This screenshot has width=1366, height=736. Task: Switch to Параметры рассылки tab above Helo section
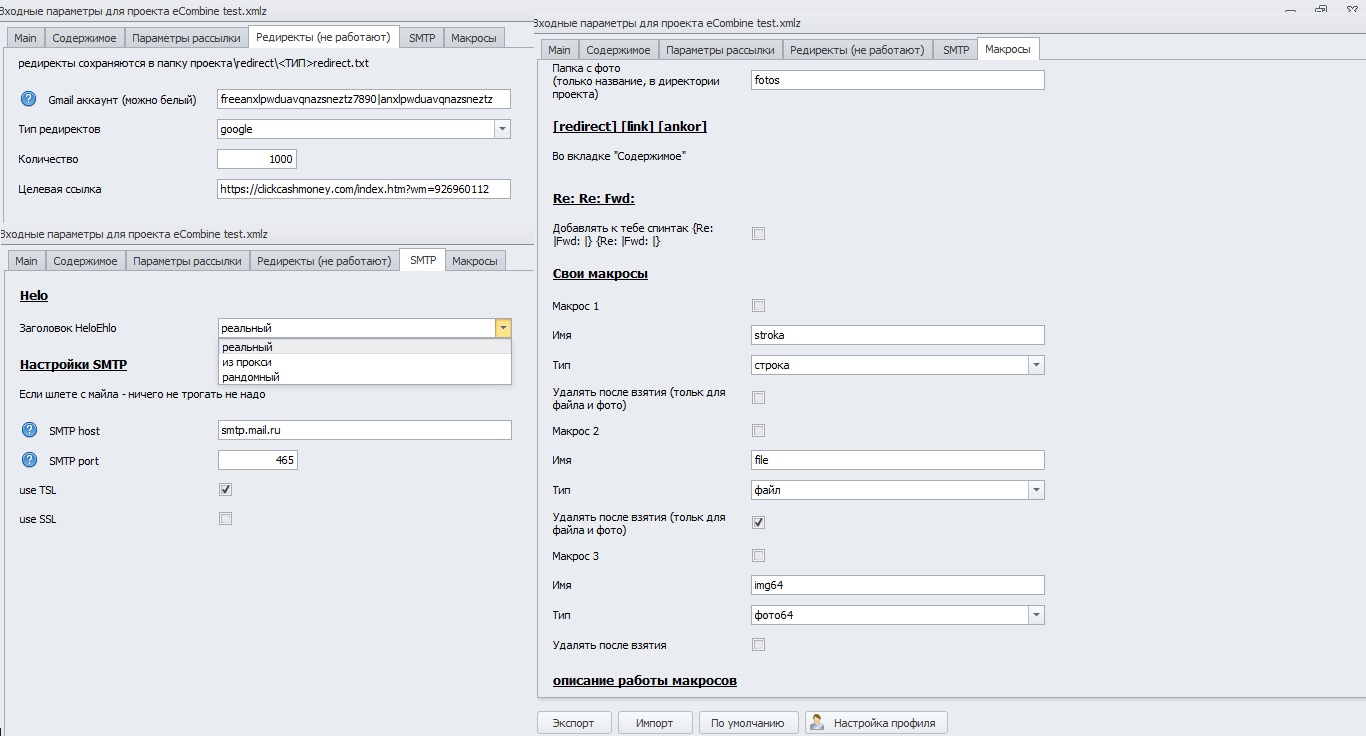(187, 261)
